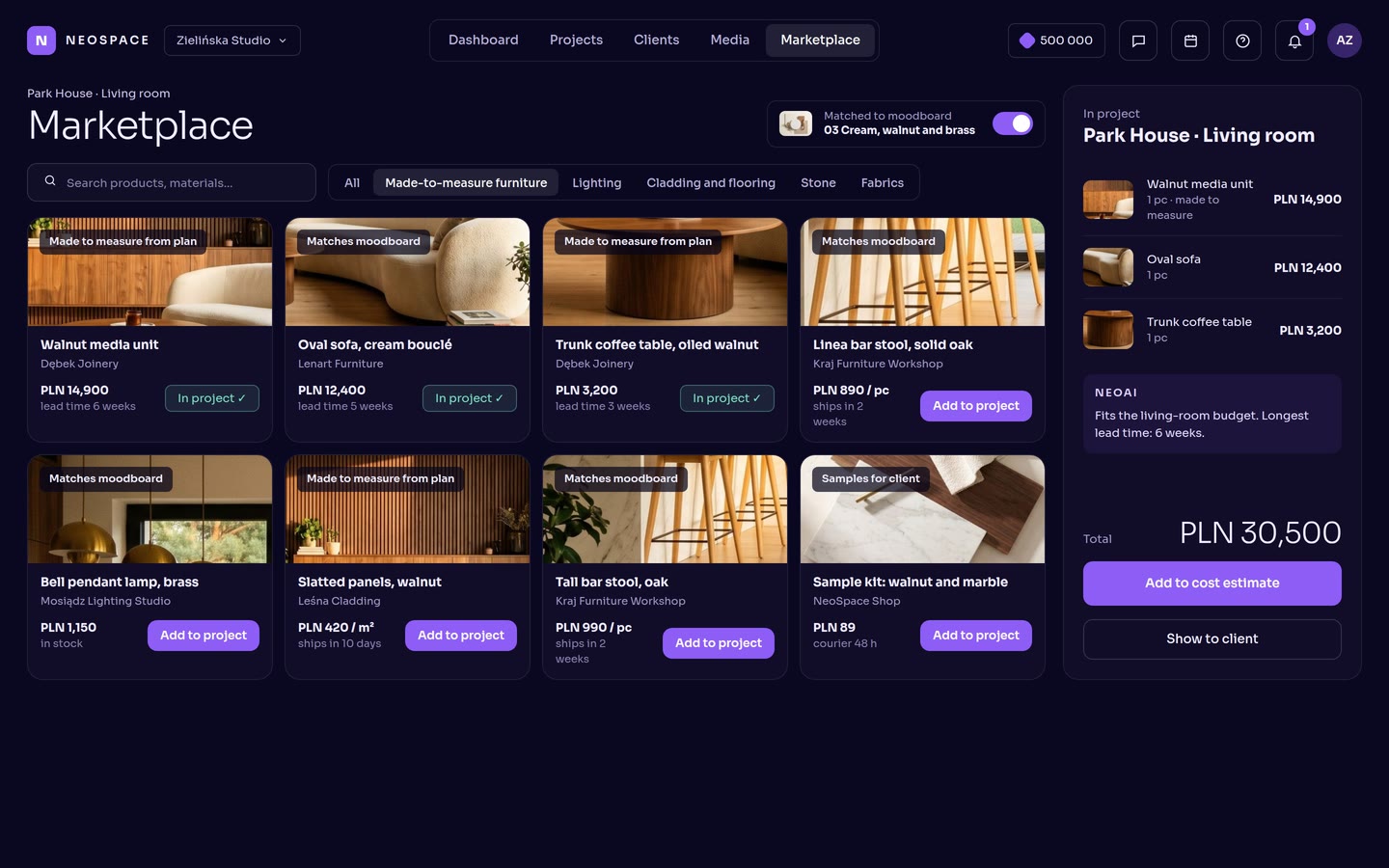
Task: Go to the Dashboard tab
Action: (x=483, y=41)
